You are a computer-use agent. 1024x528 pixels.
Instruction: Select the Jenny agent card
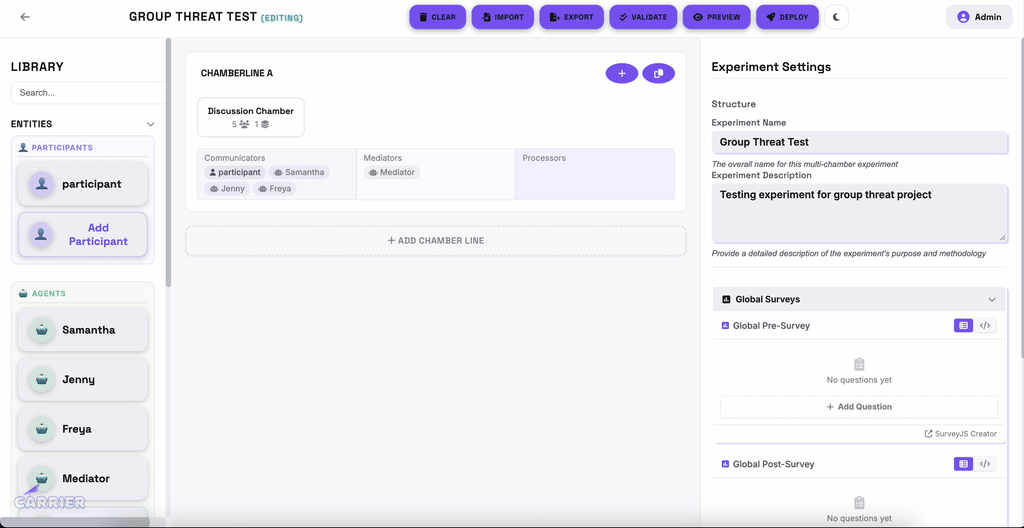(x=83, y=379)
